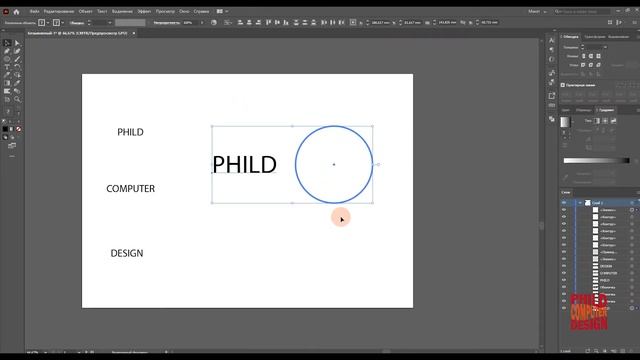Toggle visibility eye of DESIGN layer row
Screen dimensions: 640x360
click(x=564, y=266)
